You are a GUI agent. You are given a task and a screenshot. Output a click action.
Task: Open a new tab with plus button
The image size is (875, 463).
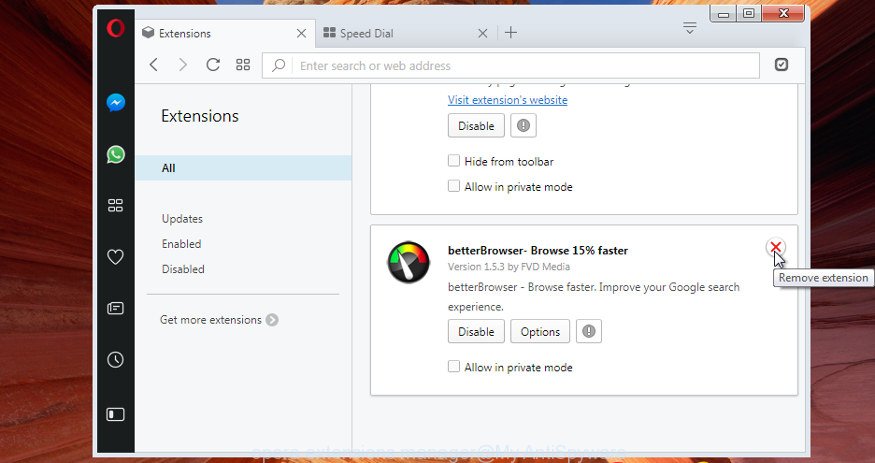[511, 33]
